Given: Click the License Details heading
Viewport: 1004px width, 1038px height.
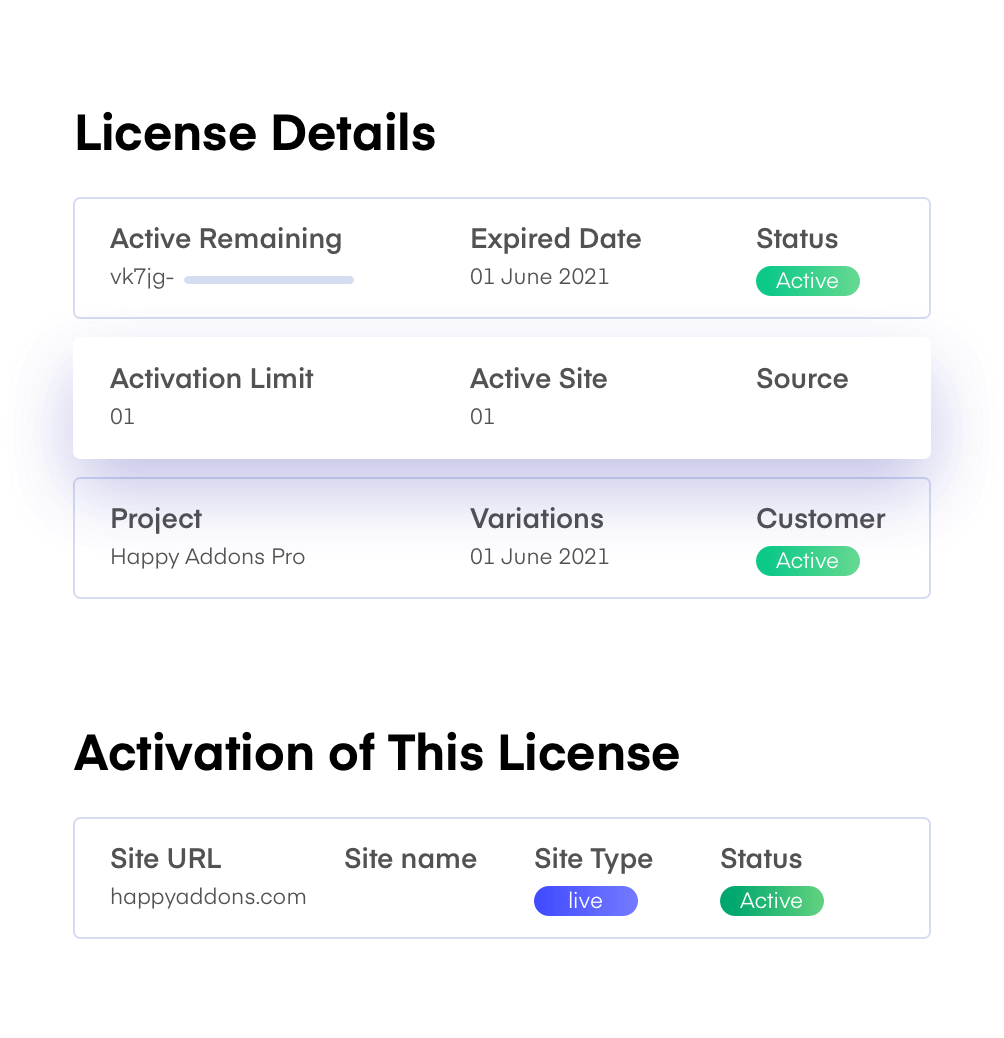Looking at the screenshot, I should pos(255,133).
